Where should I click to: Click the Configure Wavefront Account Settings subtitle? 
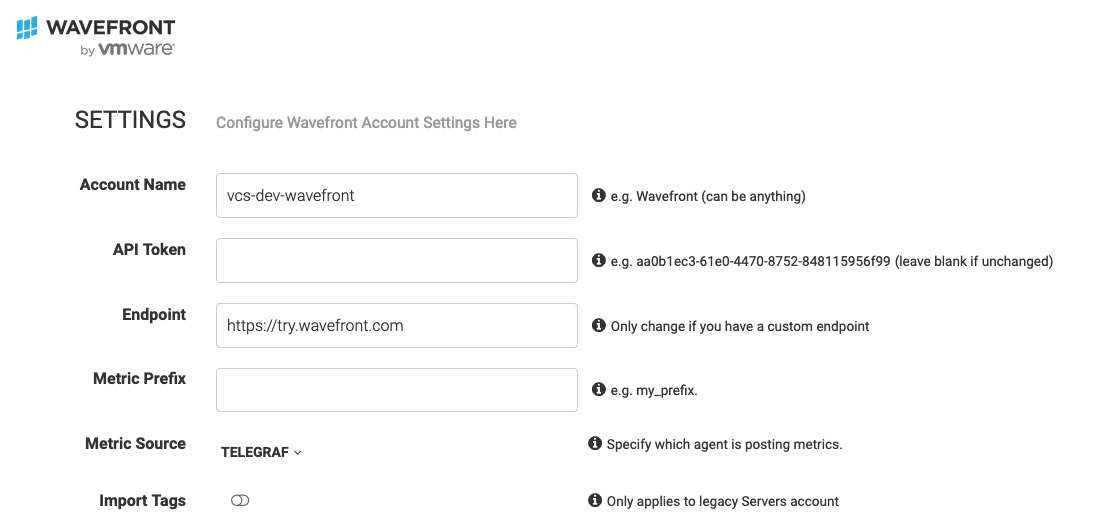tap(366, 122)
